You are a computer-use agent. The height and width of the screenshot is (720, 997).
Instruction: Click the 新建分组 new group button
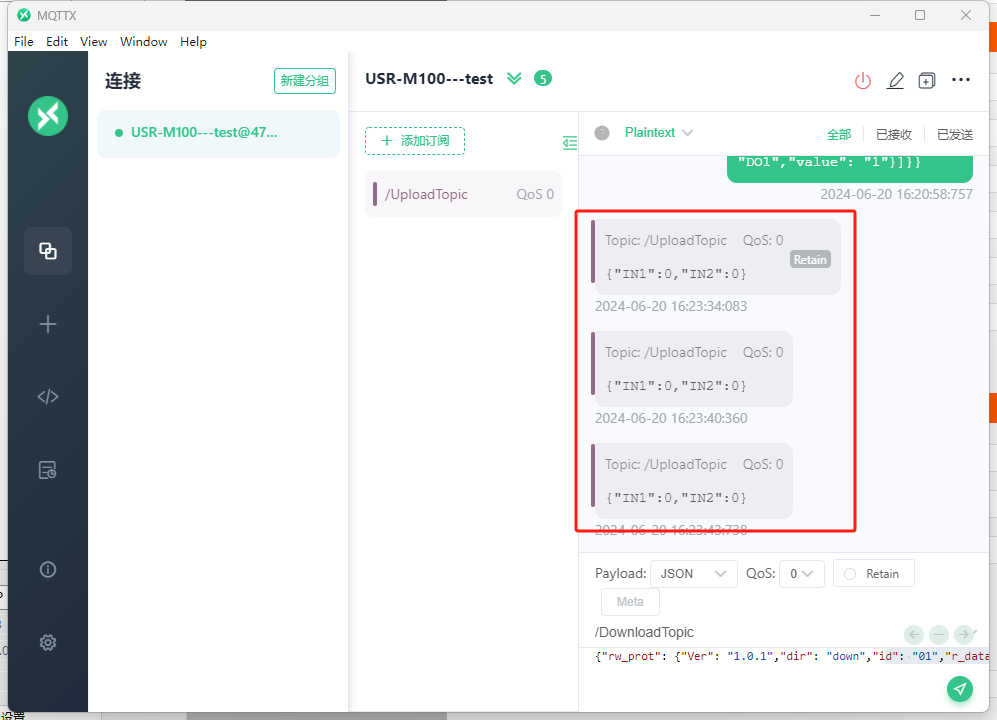point(305,81)
